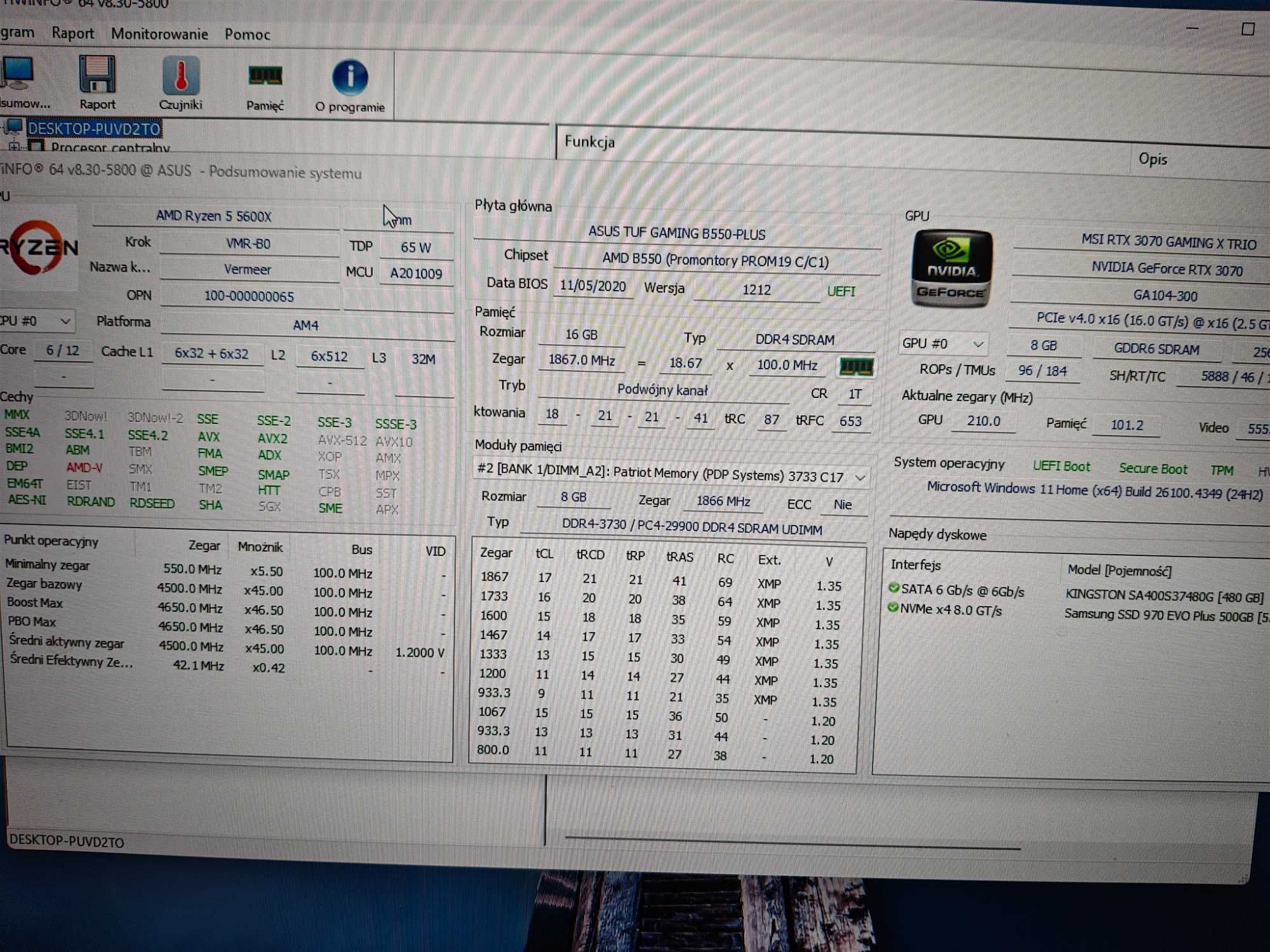
Task: Open the Raport menu
Action: point(72,33)
